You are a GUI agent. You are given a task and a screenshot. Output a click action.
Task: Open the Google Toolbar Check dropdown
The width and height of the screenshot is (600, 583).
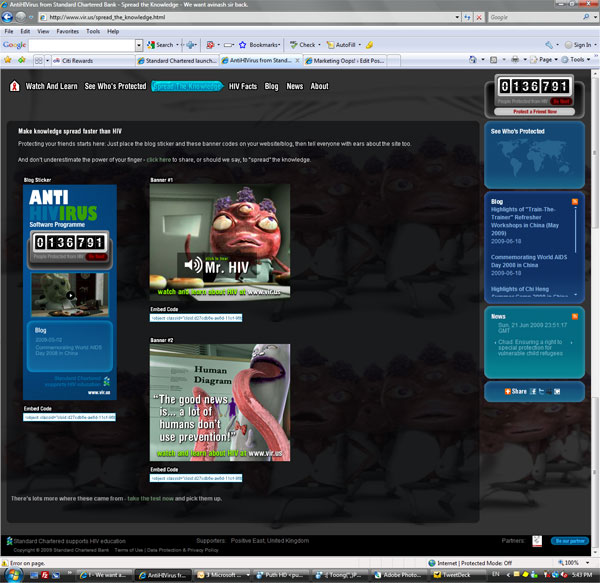pyautogui.click(x=319, y=45)
